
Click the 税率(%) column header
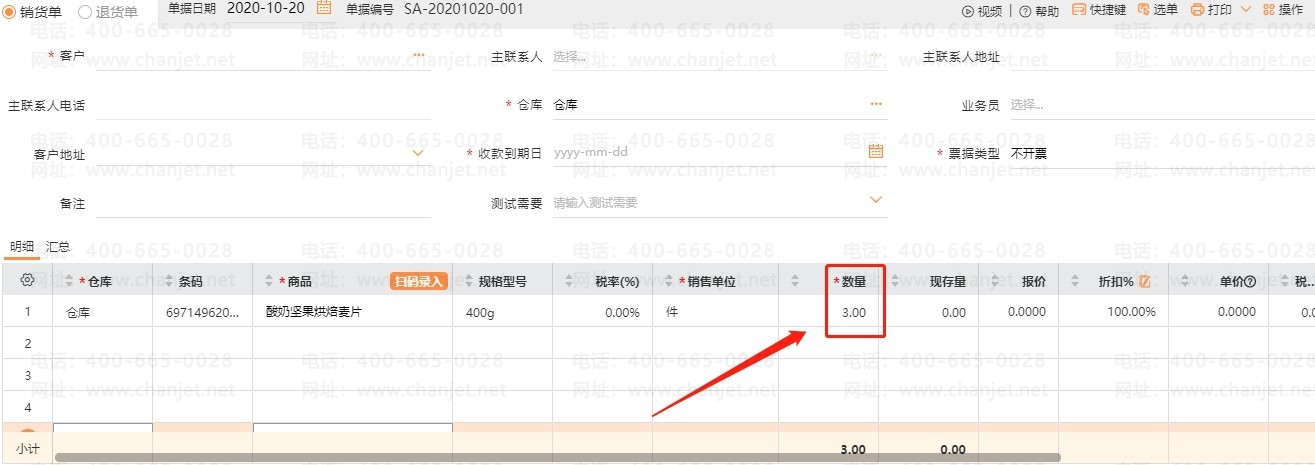(603, 282)
